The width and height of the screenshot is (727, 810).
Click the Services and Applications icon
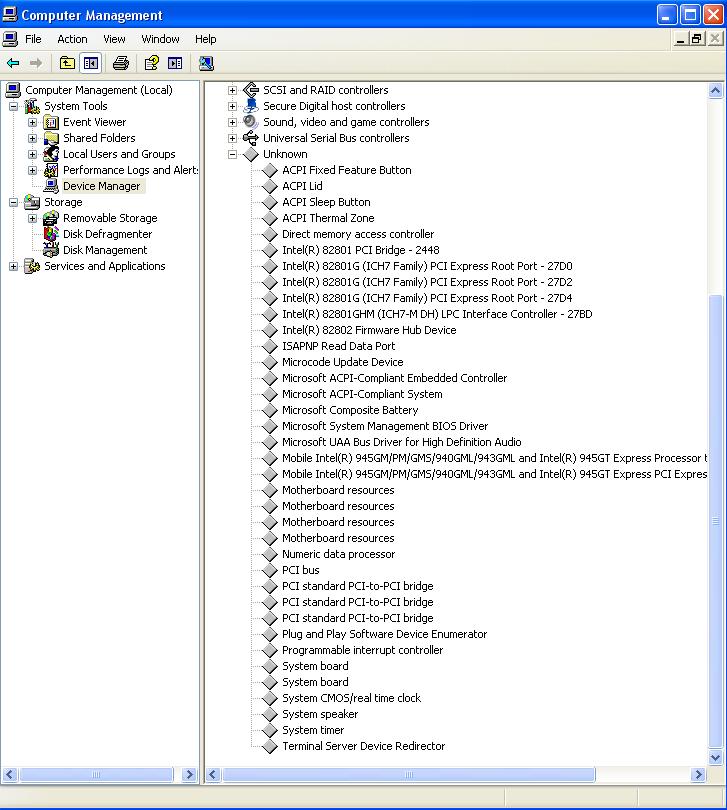tap(32, 266)
